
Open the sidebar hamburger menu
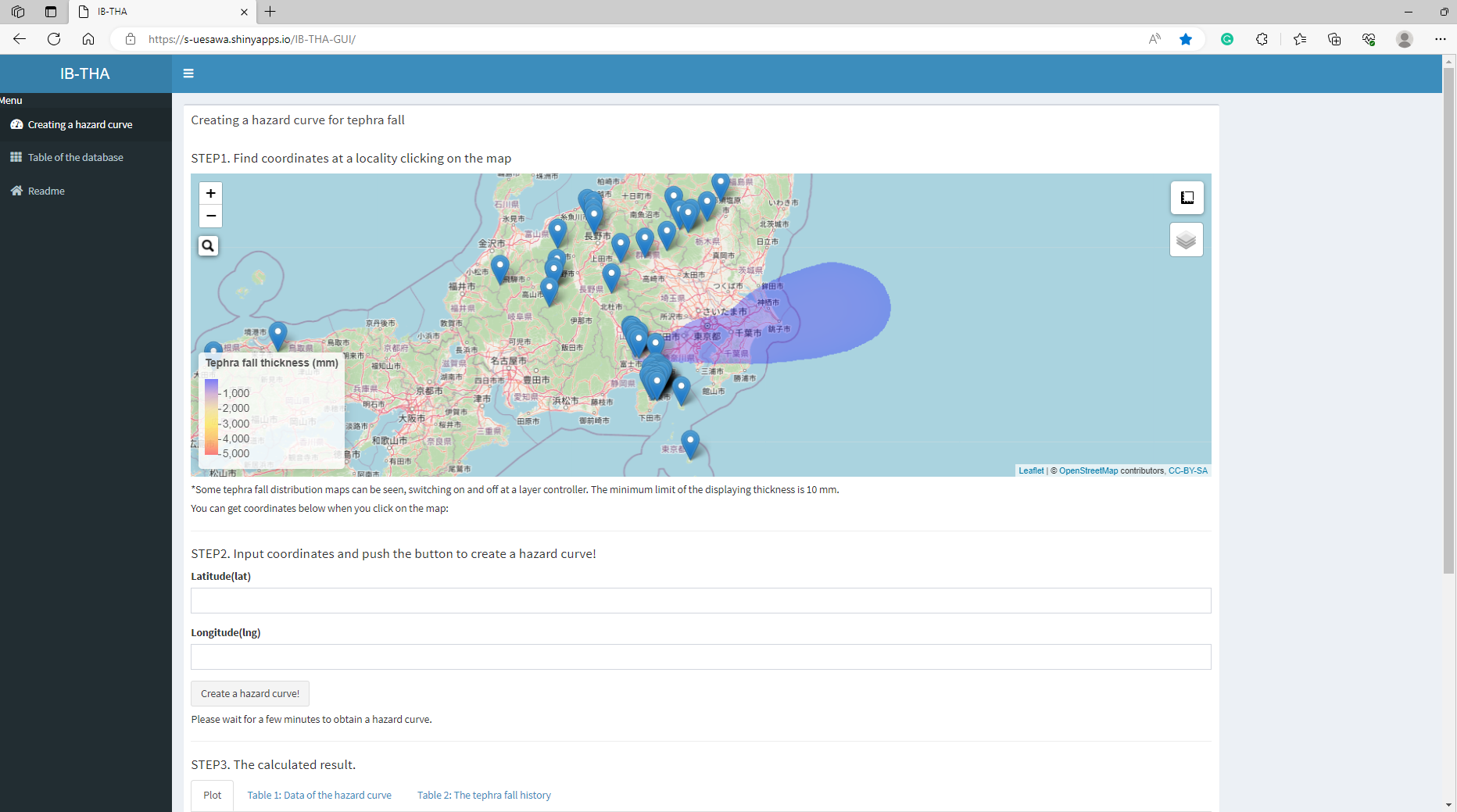click(188, 73)
